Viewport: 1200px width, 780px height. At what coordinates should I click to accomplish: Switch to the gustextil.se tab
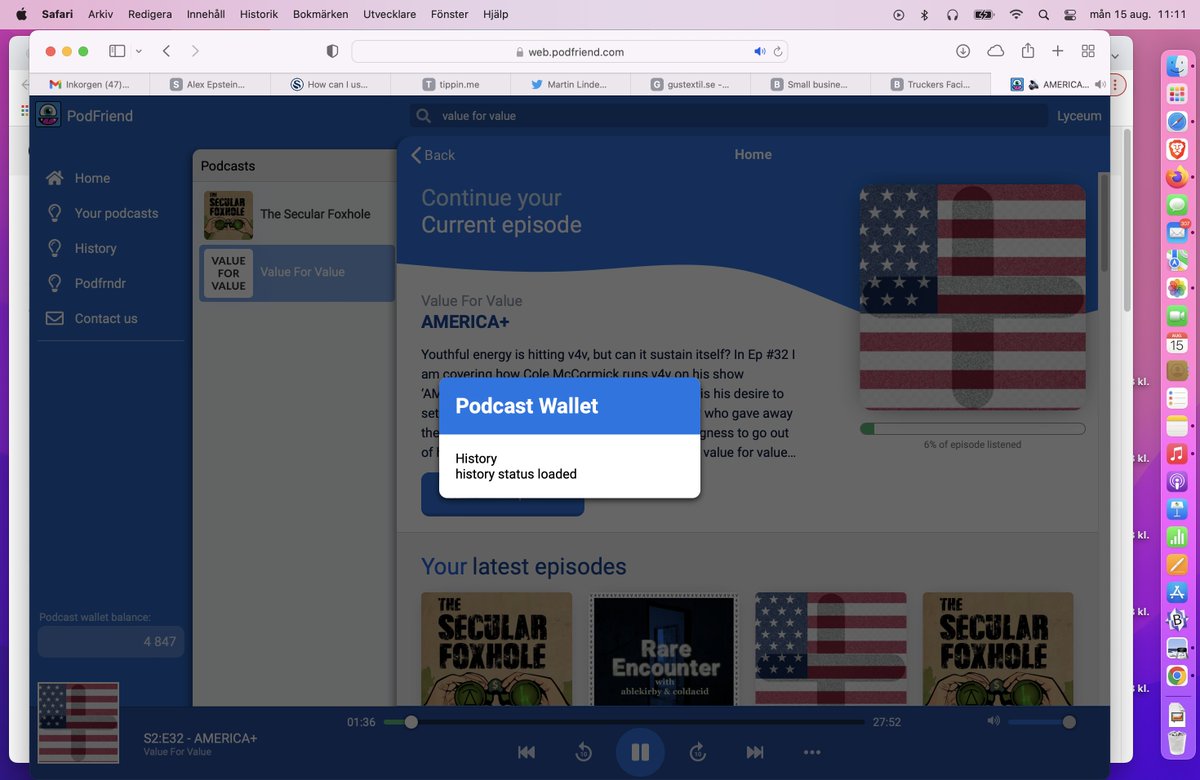click(x=690, y=84)
